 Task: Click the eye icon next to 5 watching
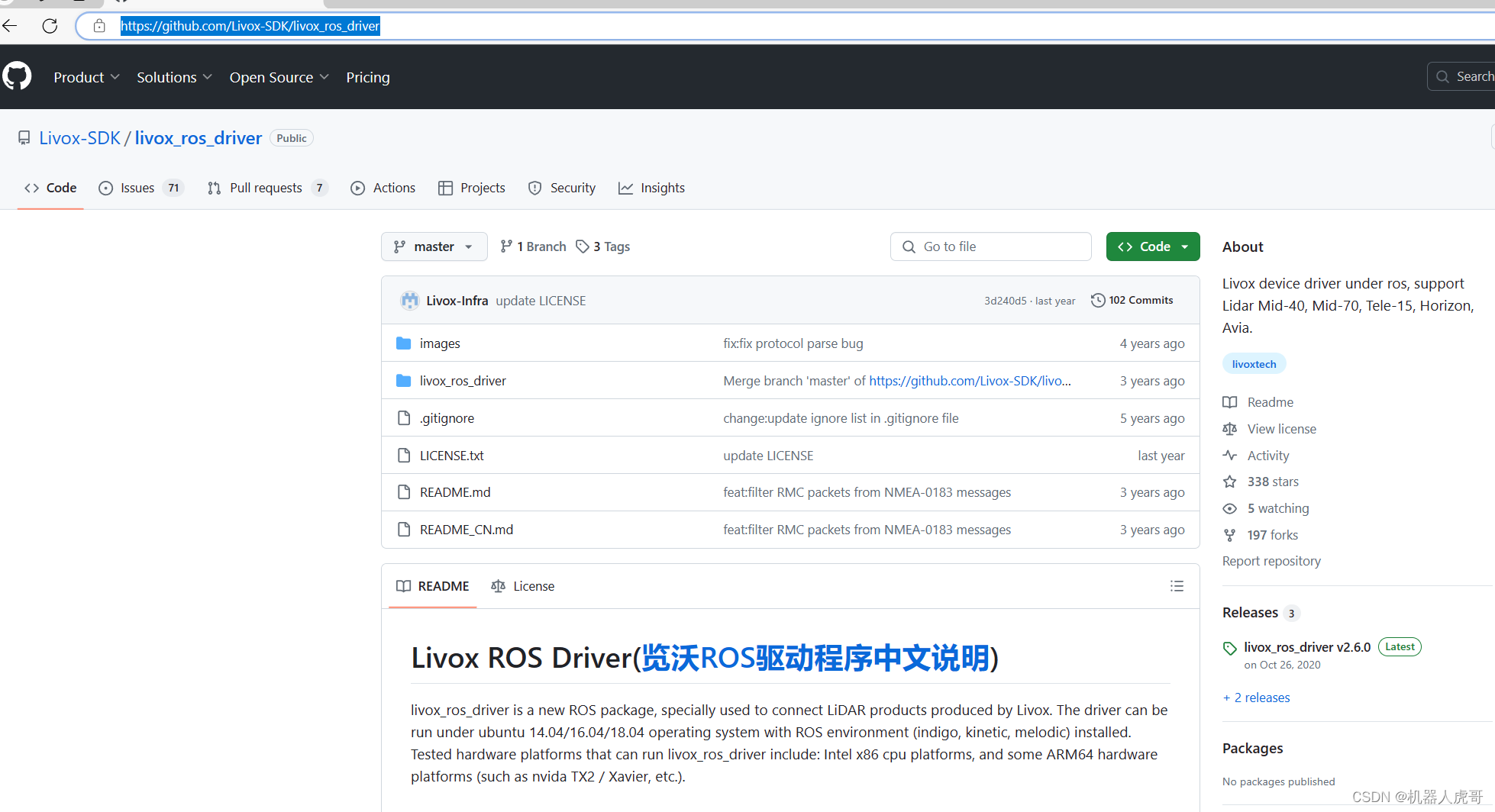click(1229, 508)
